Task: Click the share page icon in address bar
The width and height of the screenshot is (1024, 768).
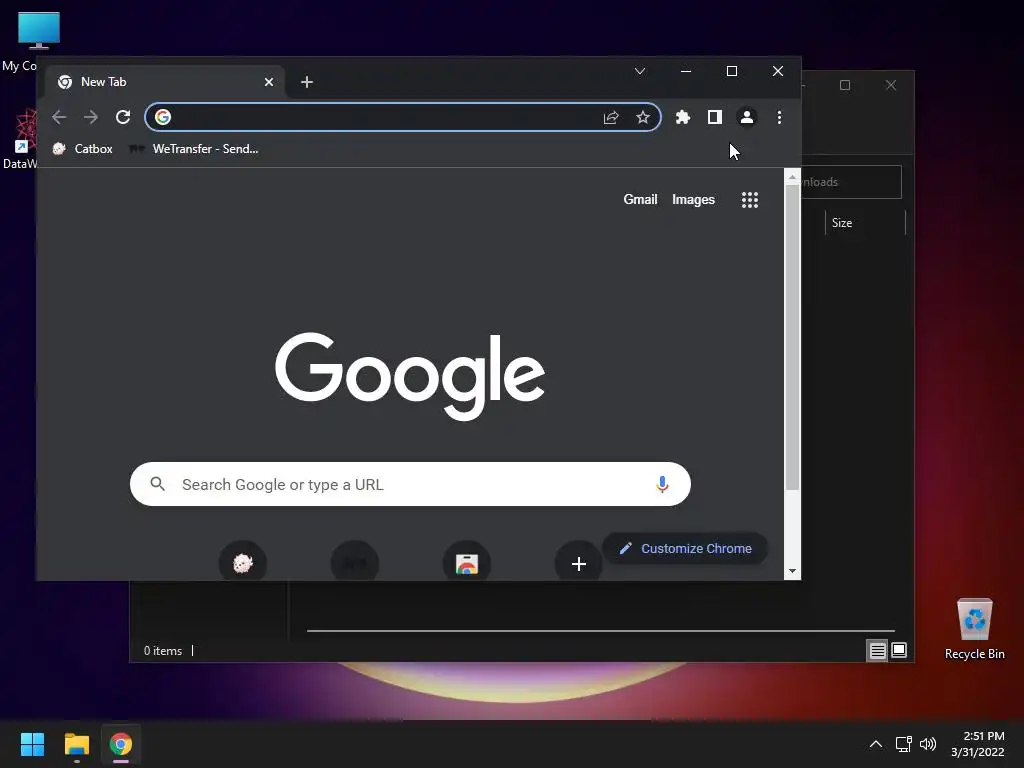Action: 611,117
